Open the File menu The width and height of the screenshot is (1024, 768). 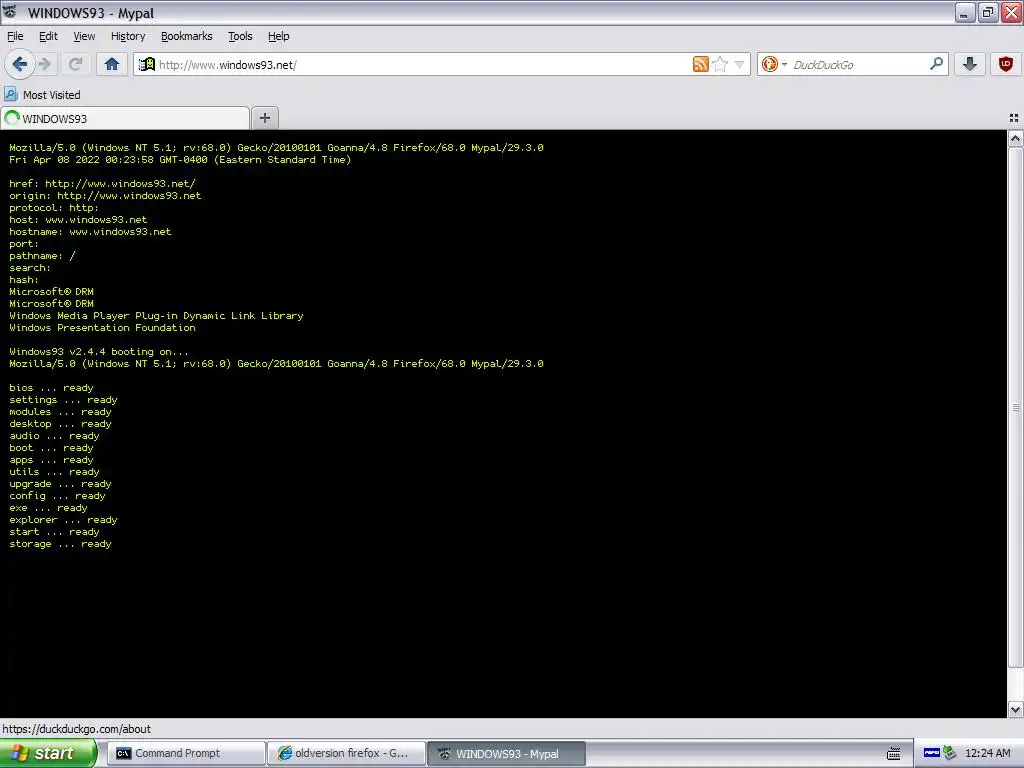[x=15, y=36]
